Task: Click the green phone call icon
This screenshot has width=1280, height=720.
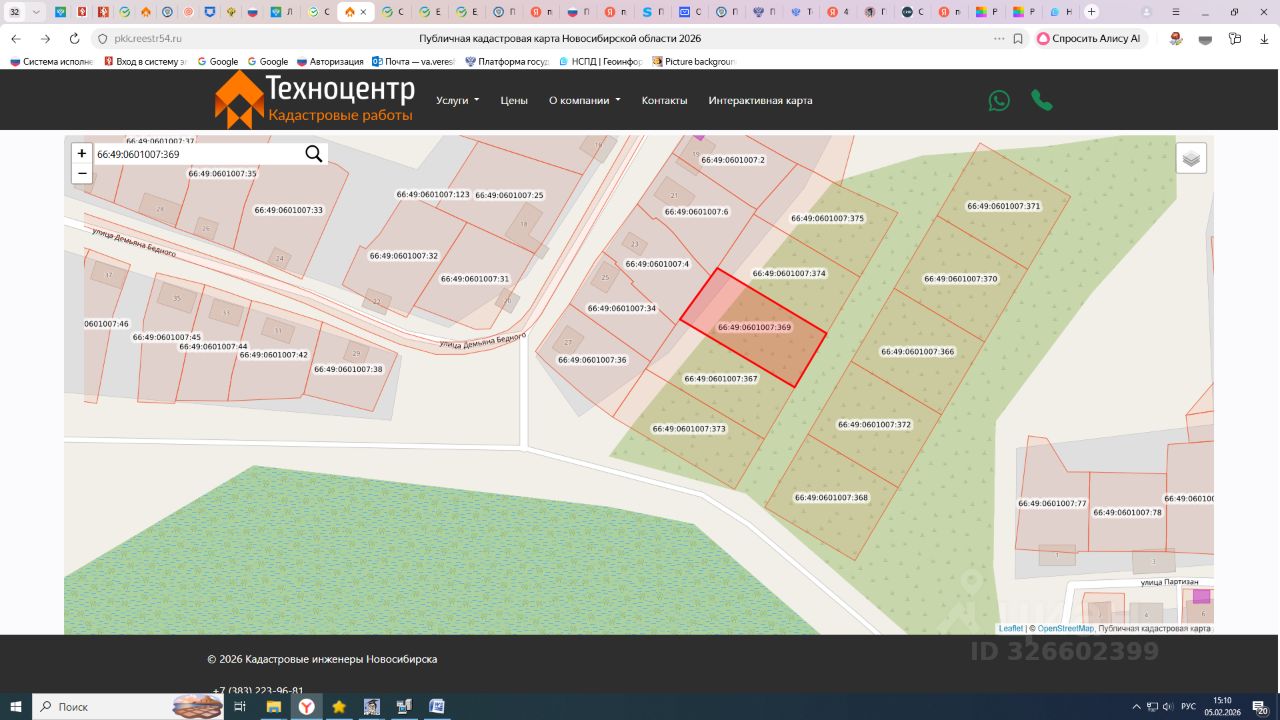Action: point(1042,100)
